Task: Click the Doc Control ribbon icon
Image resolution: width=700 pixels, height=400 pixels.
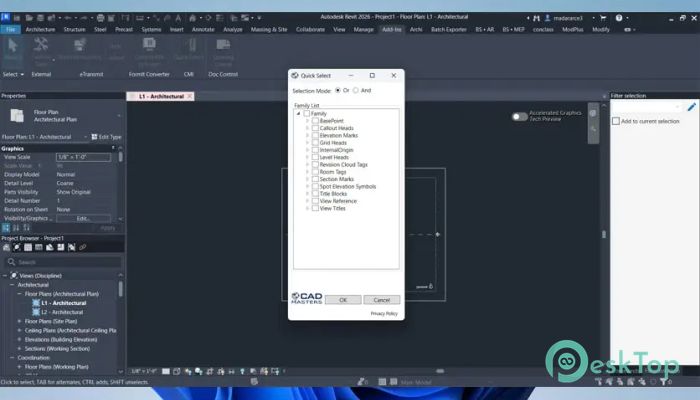Action: click(223, 44)
